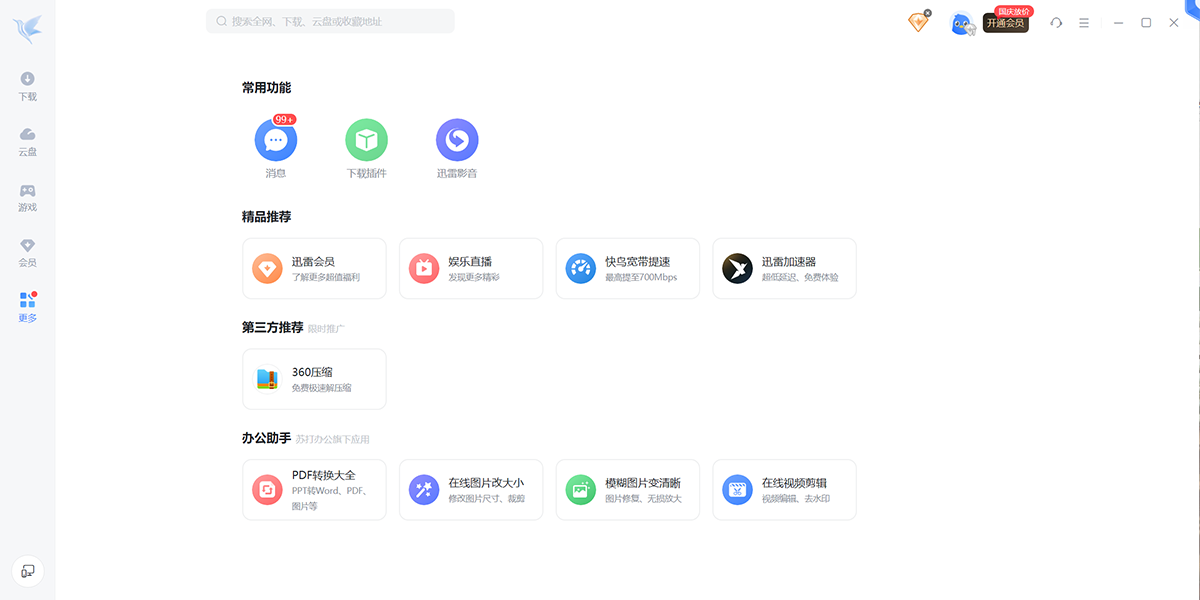This screenshot has height=600, width=1200.
Task: Click the 开通会员 button
Action: (x=1005, y=23)
